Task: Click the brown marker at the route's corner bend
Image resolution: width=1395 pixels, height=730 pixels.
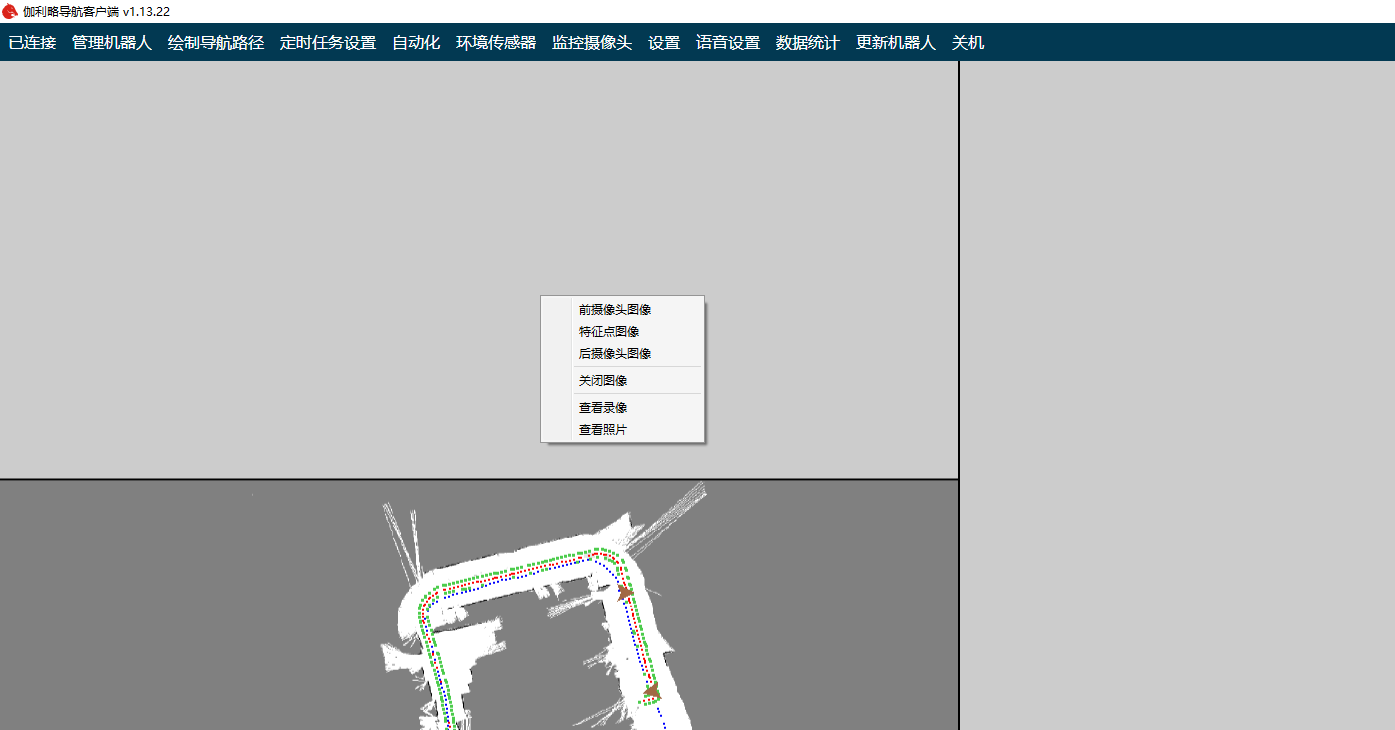Action: click(625, 592)
